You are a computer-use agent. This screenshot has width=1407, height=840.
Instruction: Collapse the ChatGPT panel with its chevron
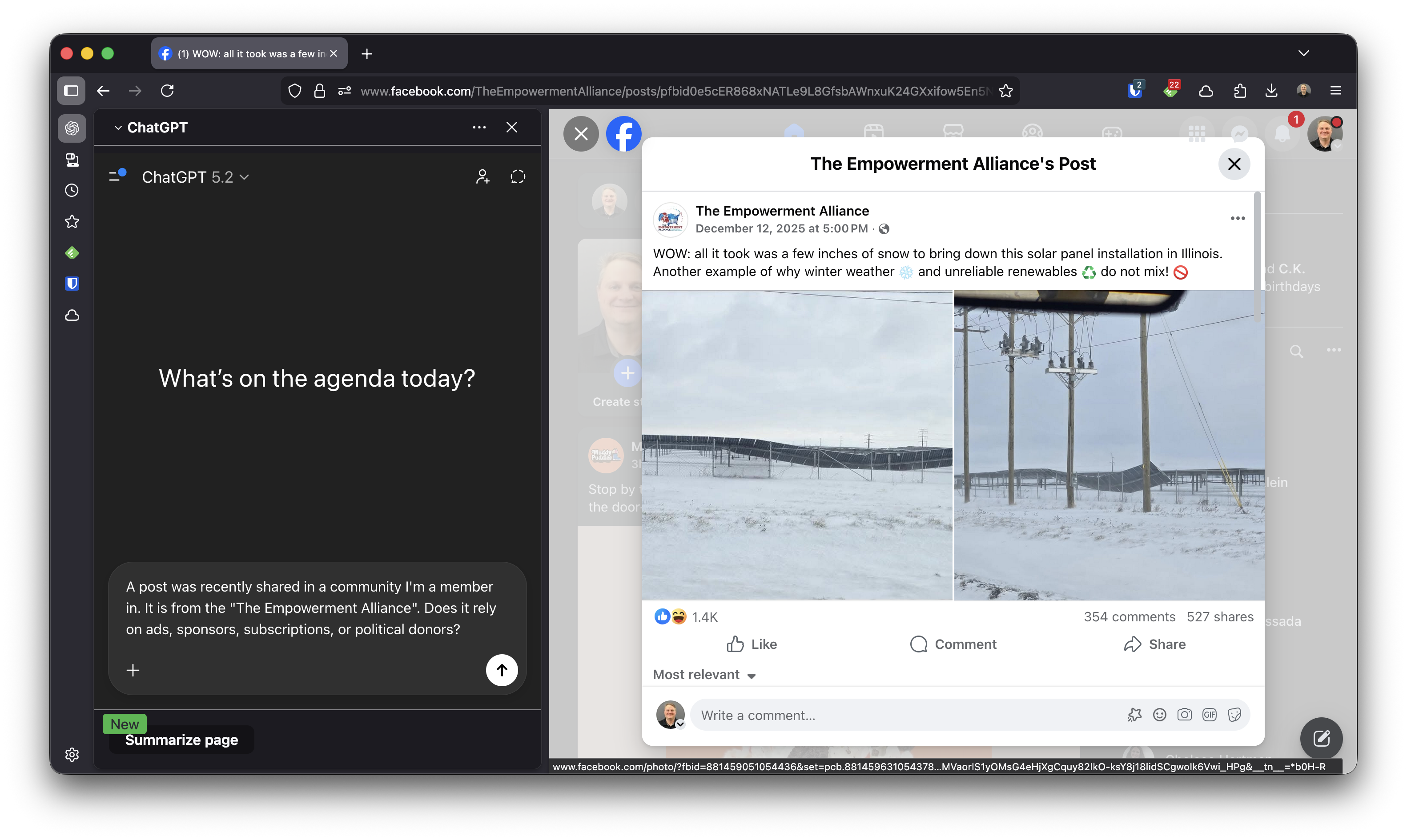point(118,128)
